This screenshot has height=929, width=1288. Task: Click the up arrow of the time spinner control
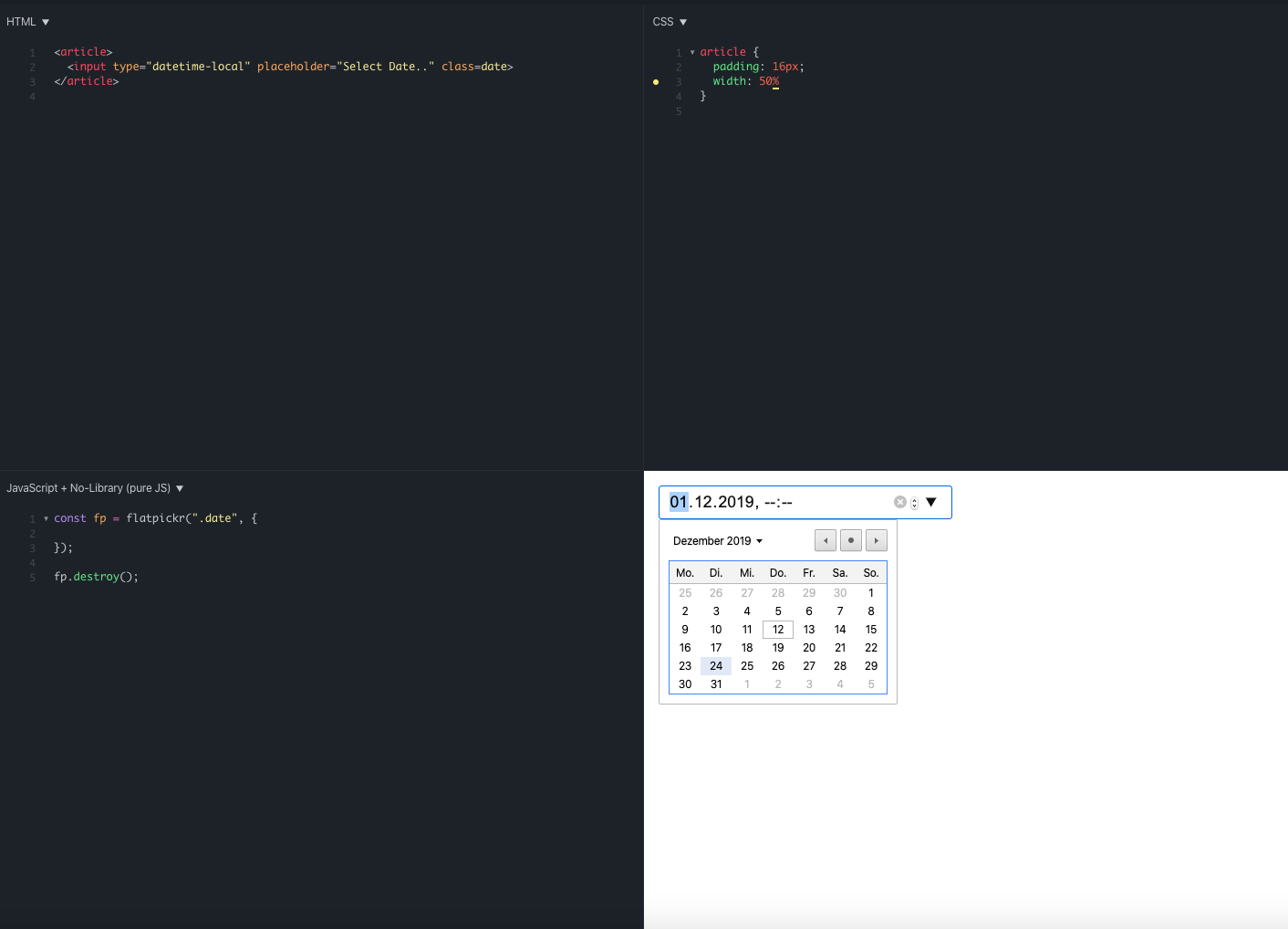point(915,498)
